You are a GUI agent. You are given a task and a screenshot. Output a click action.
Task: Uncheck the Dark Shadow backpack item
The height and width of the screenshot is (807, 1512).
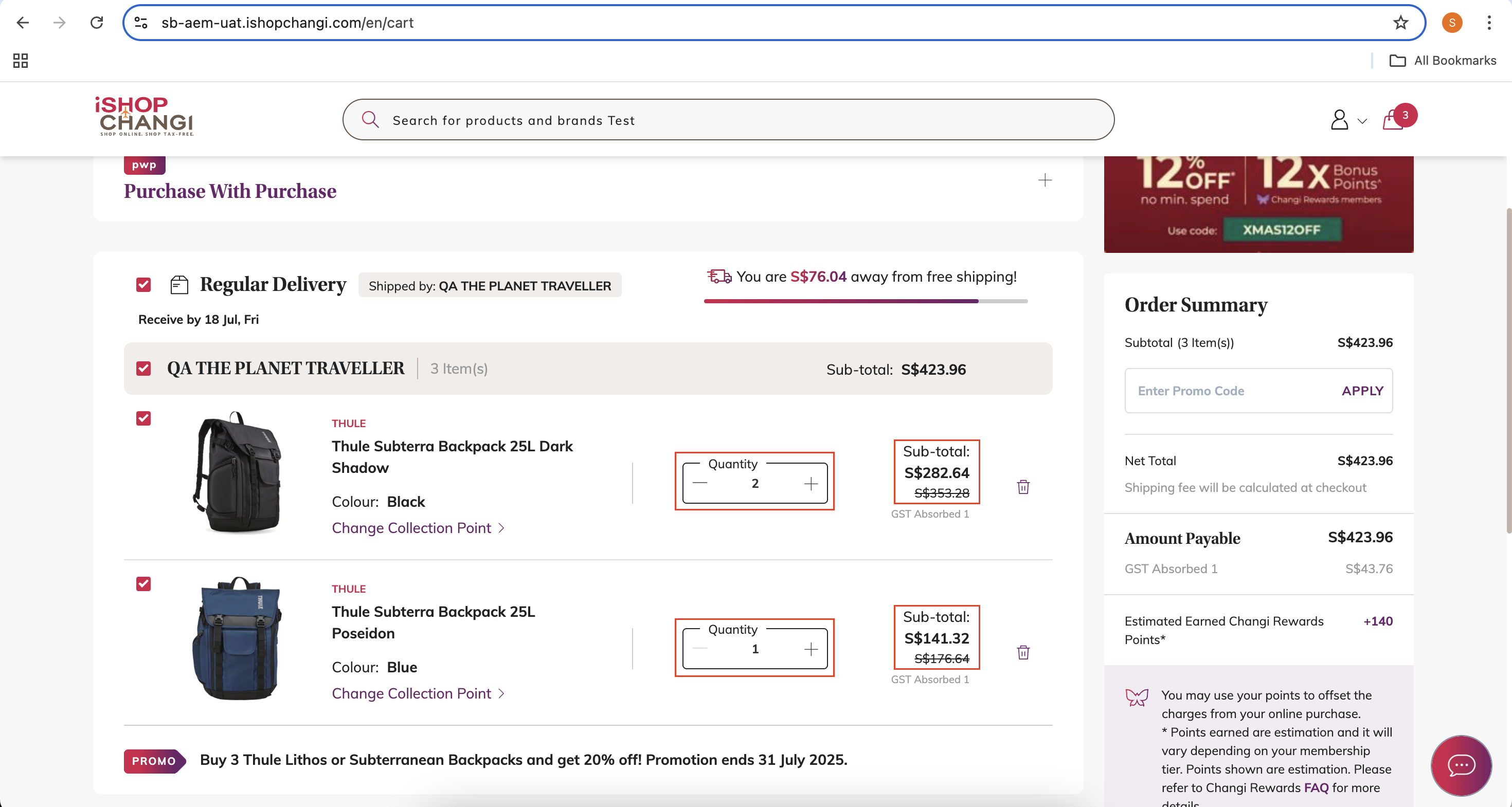pos(143,418)
